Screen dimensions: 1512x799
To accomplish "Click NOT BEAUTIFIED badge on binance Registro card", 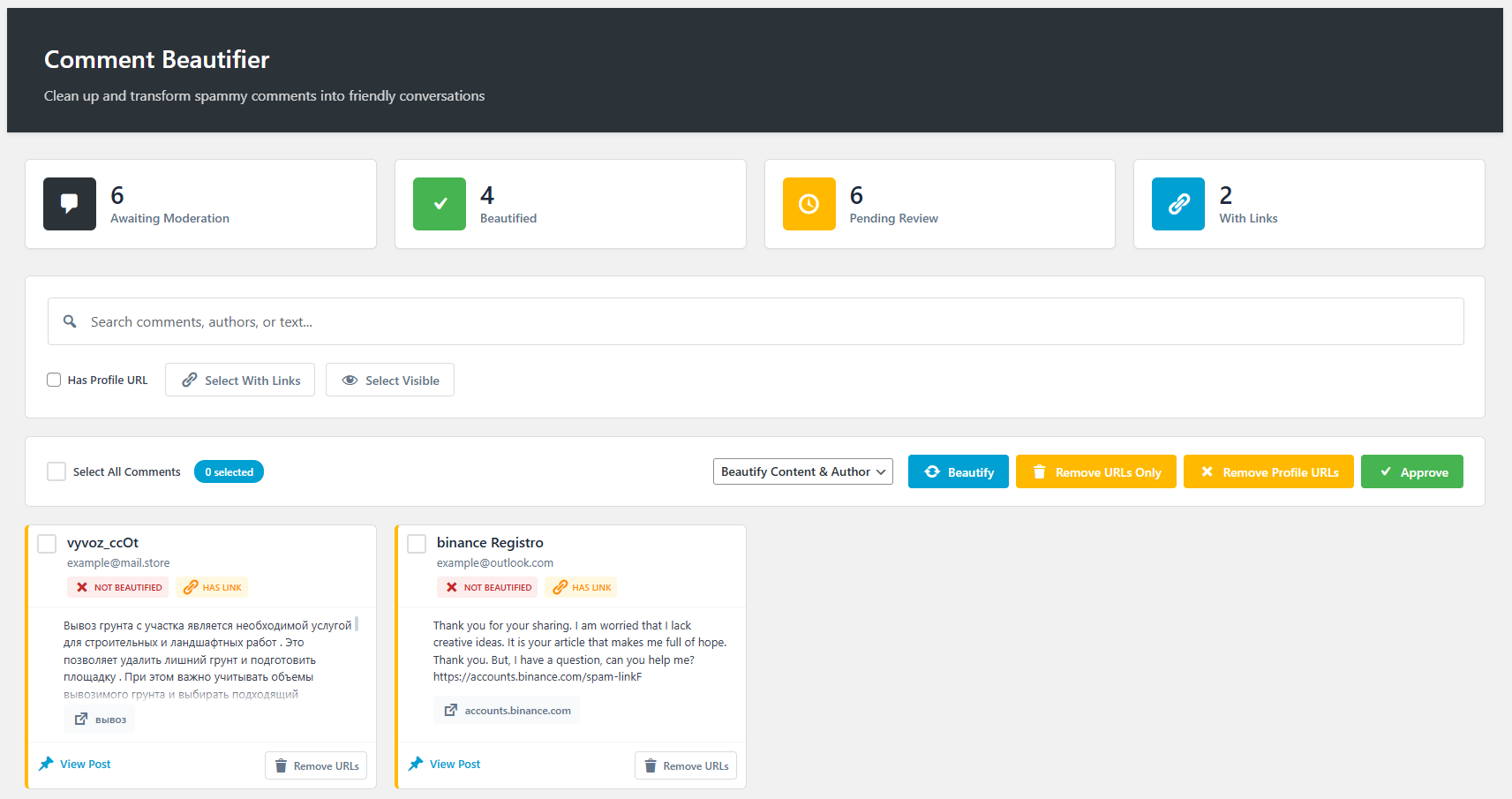I will click(488, 587).
